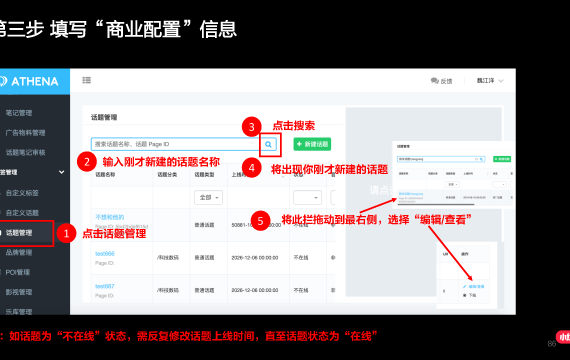Click the 不在线 status in test666 row

click(301, 258)
